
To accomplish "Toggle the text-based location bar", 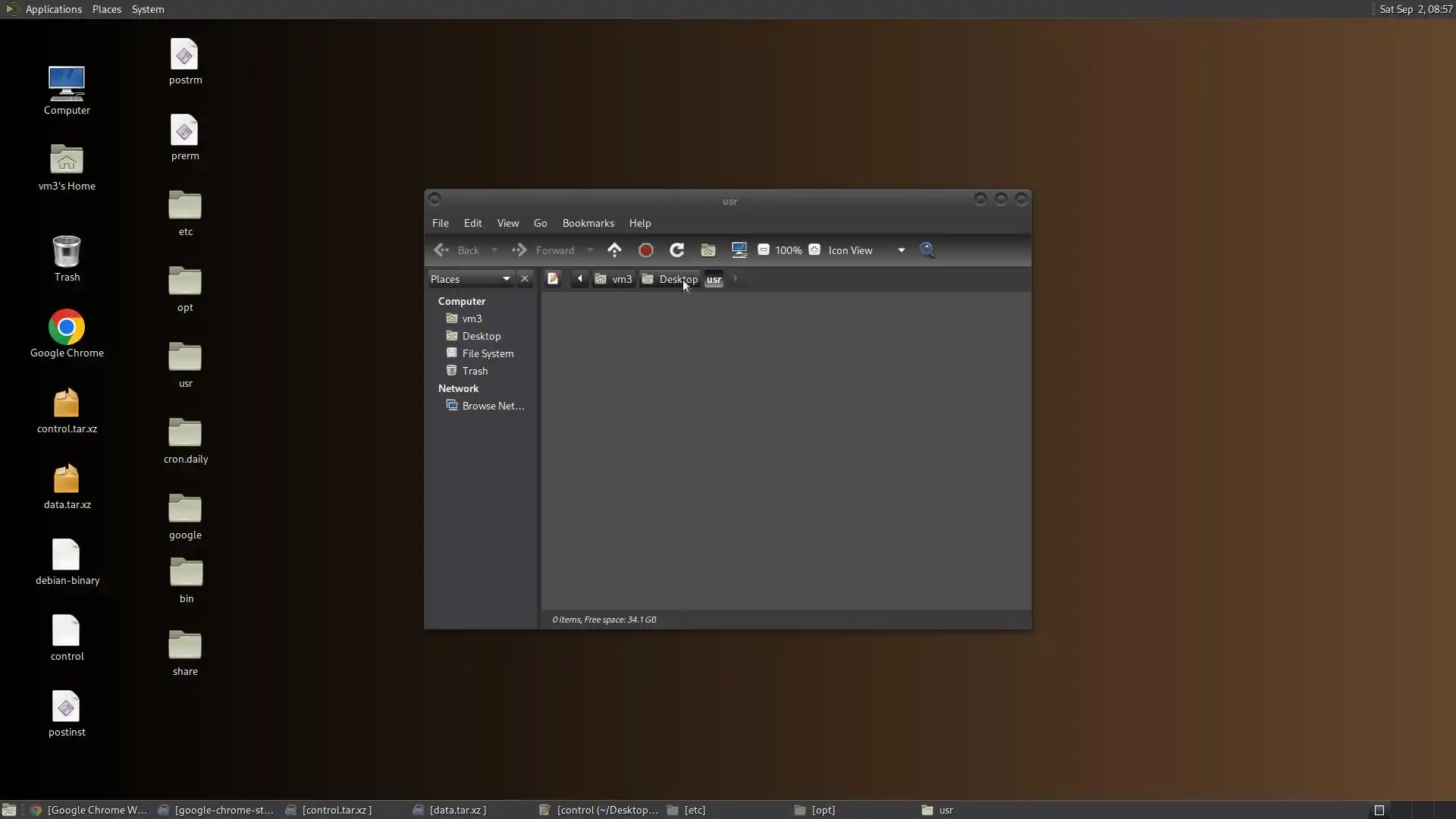I will (x=553, y=278).
